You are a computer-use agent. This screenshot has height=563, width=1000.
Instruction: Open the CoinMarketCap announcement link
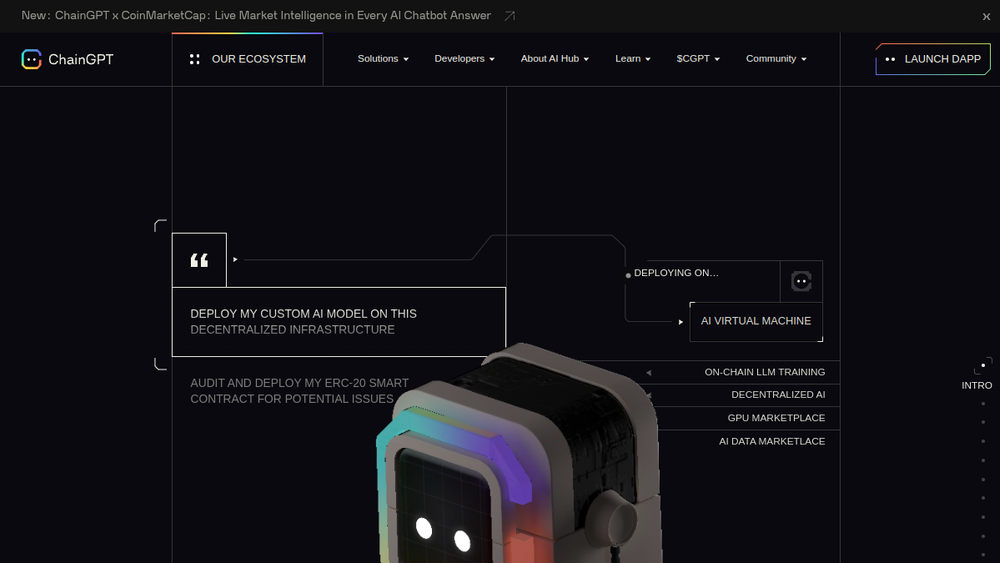(x=256, y=15)
